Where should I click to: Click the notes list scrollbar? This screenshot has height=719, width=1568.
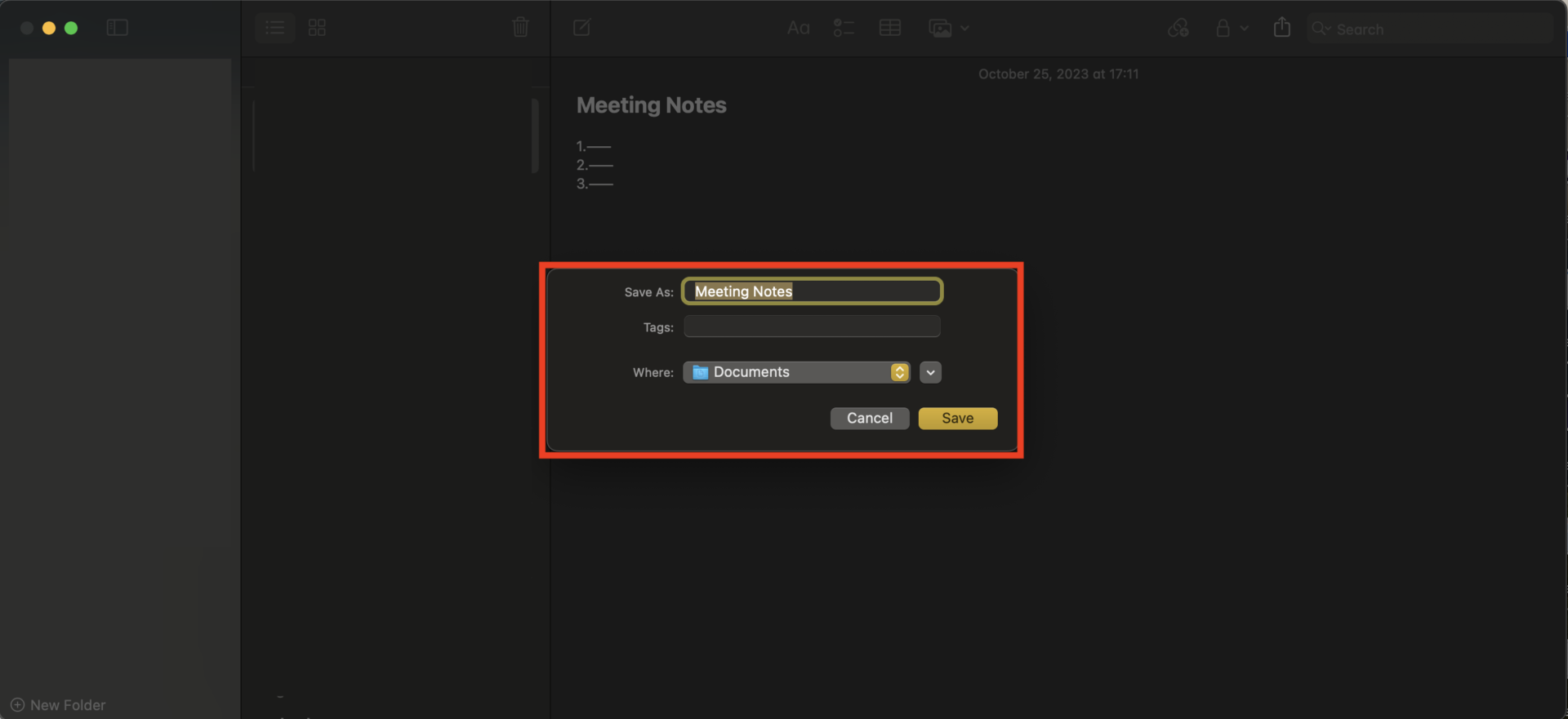535,135
